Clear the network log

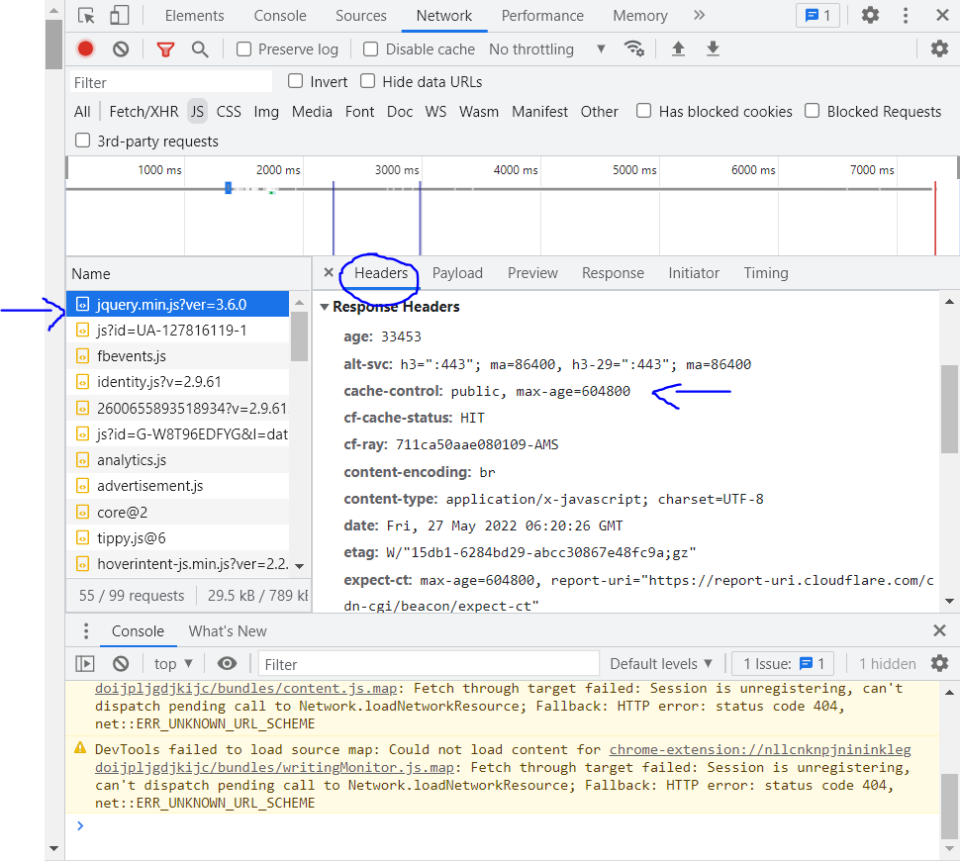[121, 49]
